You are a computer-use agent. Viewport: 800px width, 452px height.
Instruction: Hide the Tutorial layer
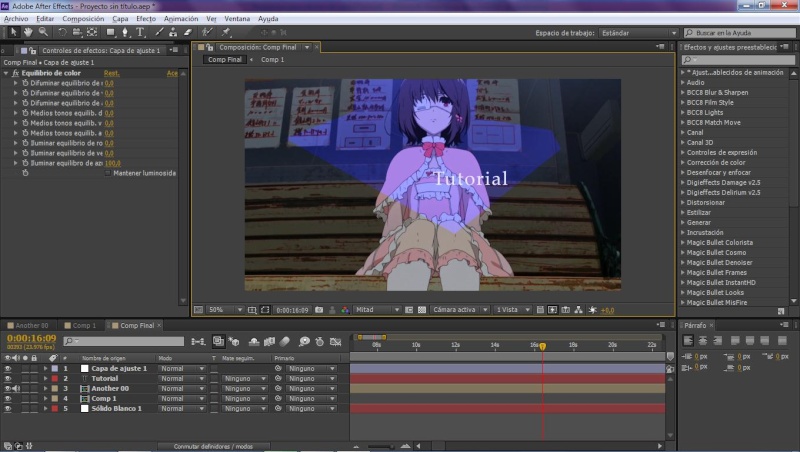click(x=8, y=379)
